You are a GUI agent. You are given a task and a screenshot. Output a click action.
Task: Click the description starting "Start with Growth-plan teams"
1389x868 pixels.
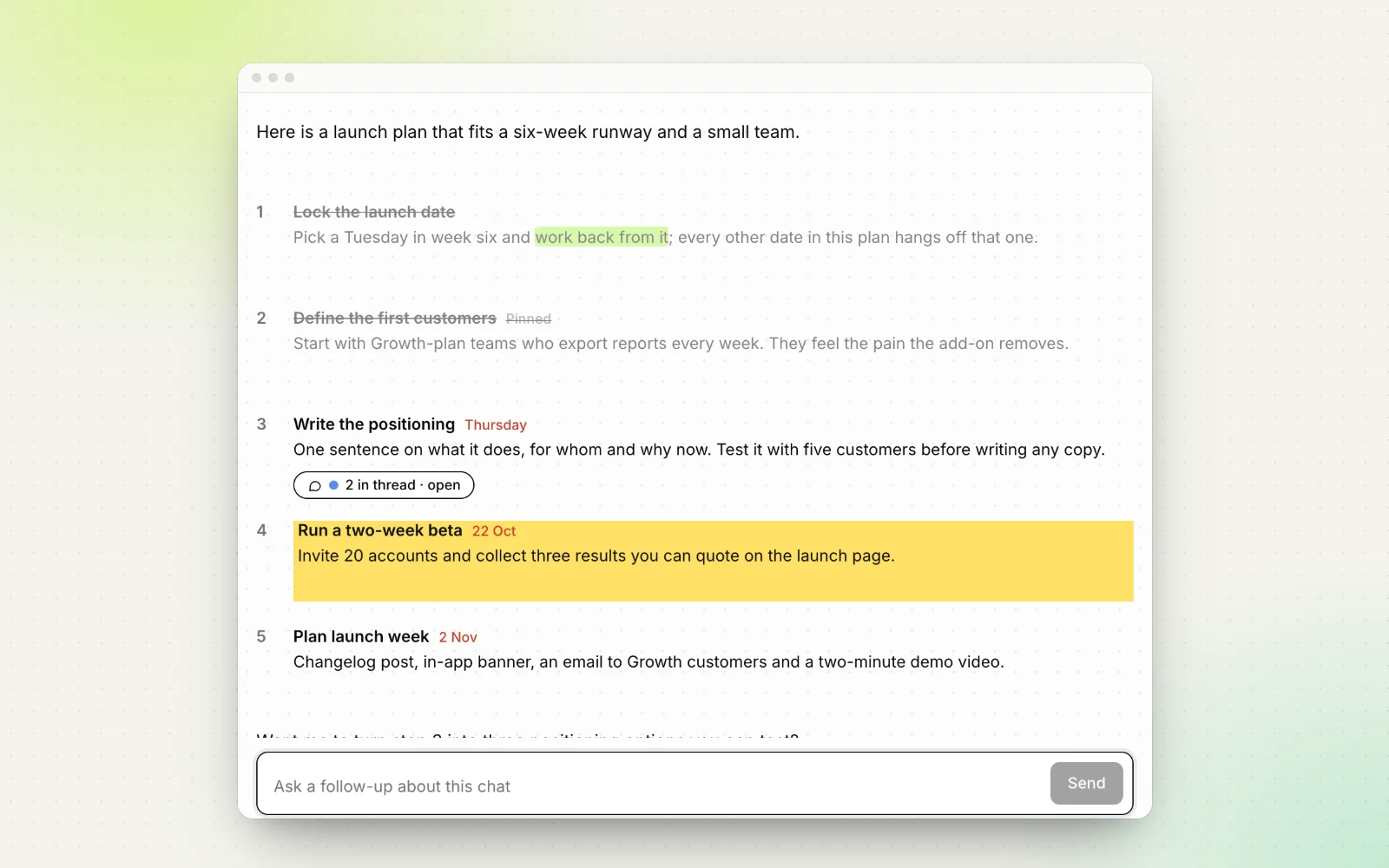pyautogui.click(x=681, y=344)
